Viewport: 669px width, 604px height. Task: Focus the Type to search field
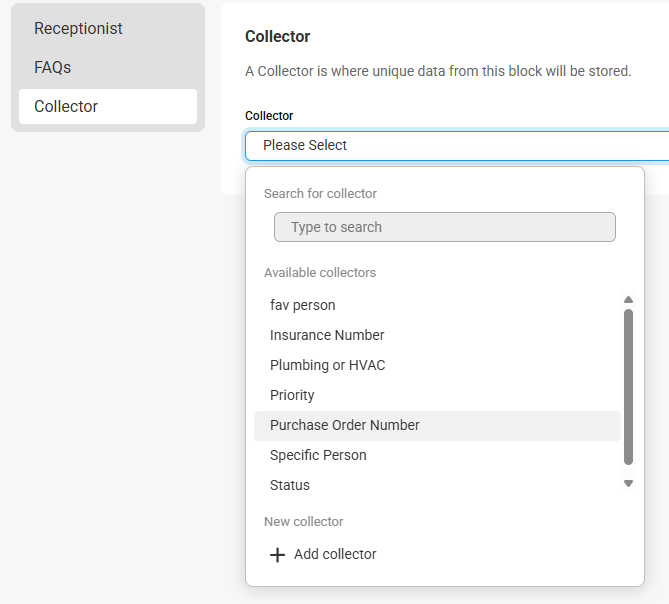tap(445, 227)
